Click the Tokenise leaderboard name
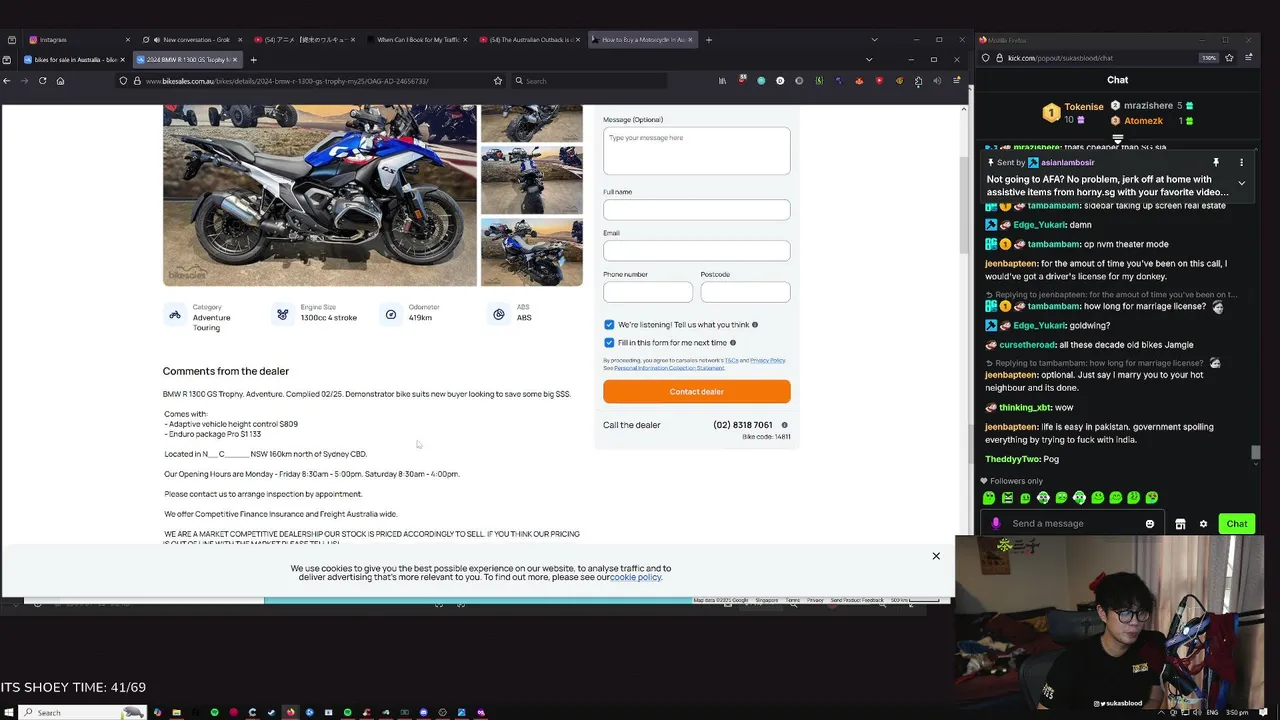 [x=1084, y=107]
